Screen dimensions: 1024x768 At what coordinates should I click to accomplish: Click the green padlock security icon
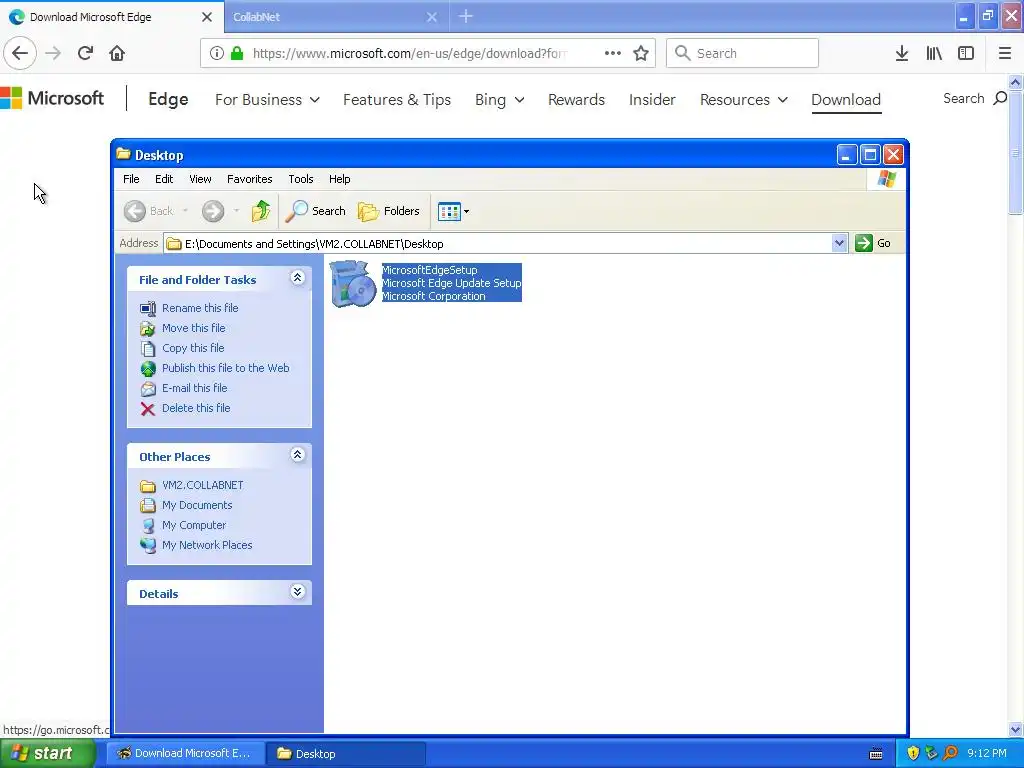pyautogui.click(x=237, y=53)
